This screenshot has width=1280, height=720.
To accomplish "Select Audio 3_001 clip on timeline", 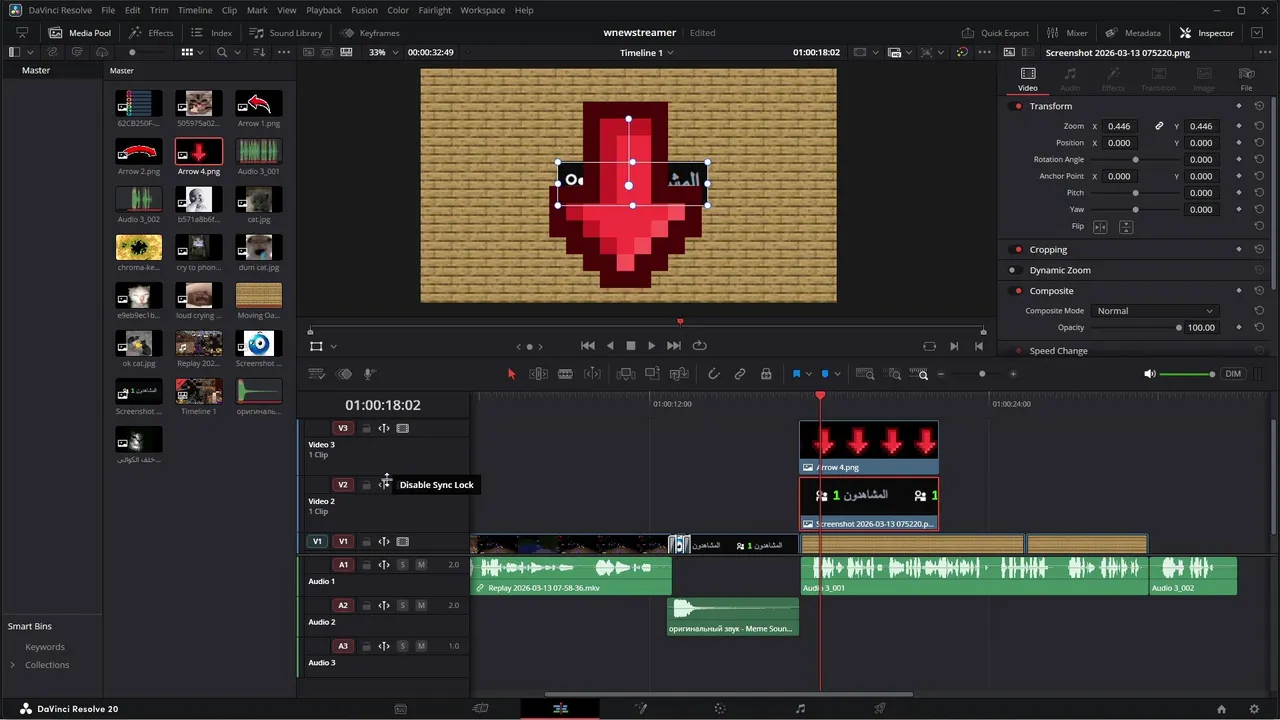I will 974,576.
